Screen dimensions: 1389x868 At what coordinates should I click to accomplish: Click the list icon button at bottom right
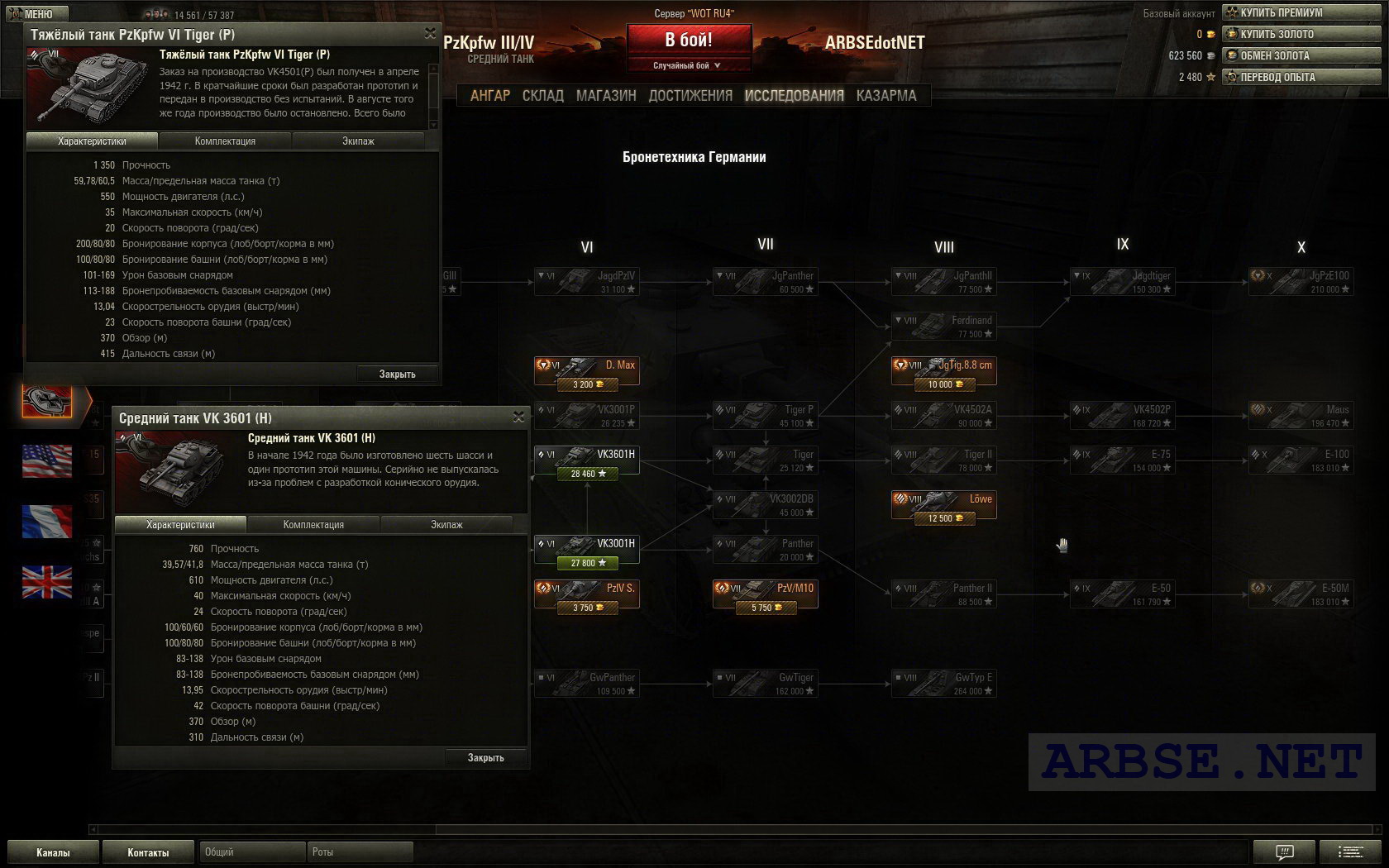coord(1350,851)
